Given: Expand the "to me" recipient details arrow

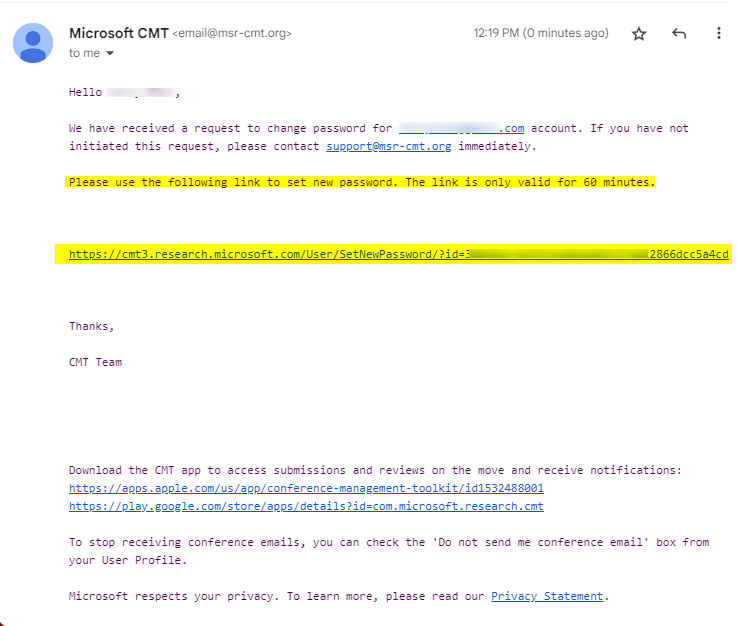Looking at the screenshot, I should coord(110,54).
